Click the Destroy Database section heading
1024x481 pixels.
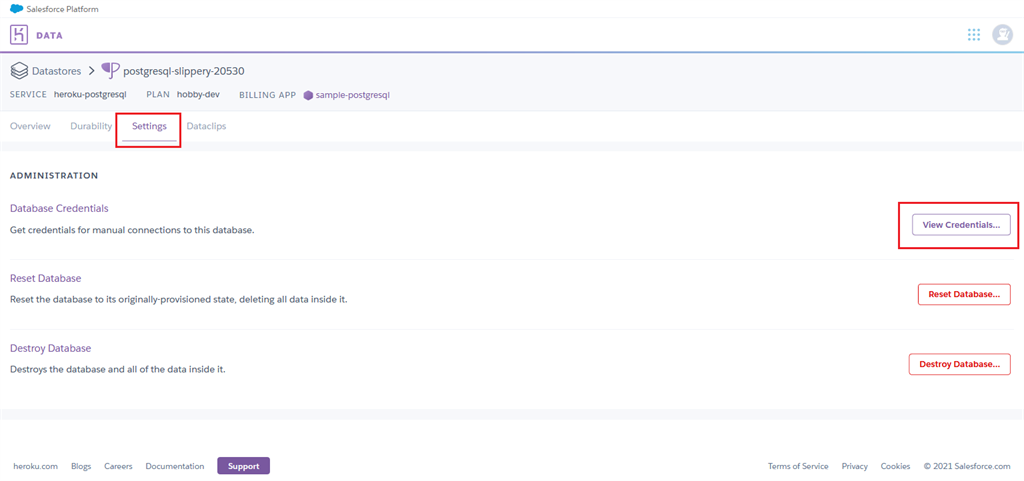pyautogui.click(x=50, y=348)
